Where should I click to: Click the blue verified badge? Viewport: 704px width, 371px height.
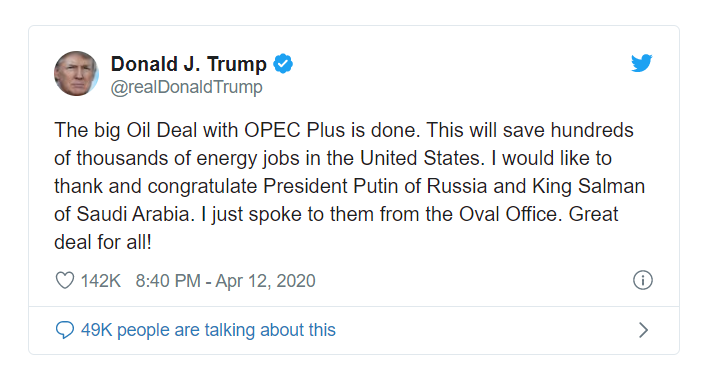point(283,64)
